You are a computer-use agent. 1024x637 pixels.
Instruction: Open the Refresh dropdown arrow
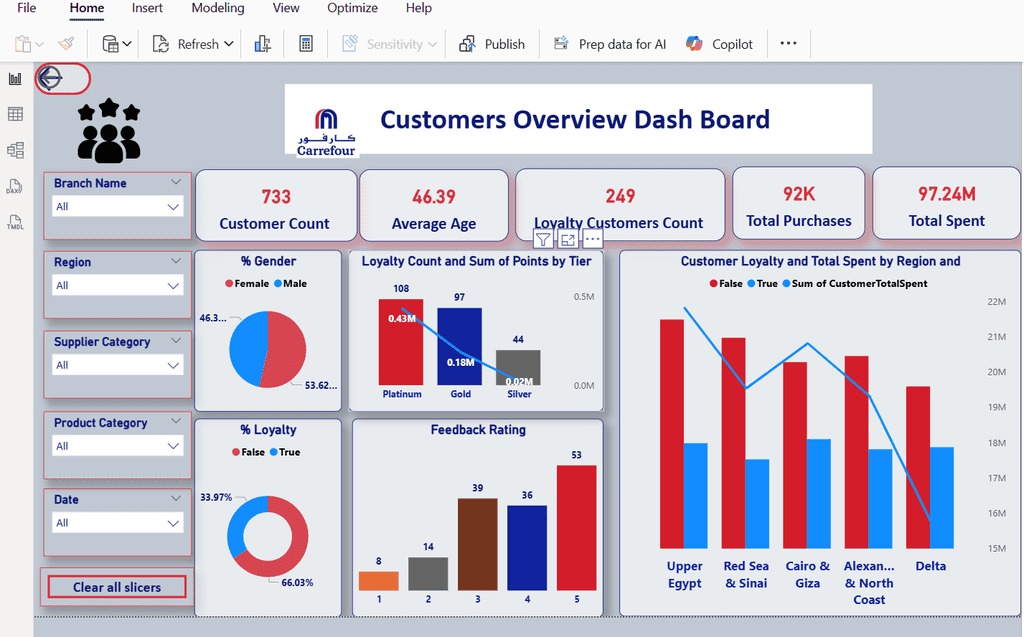tap(229, 44)
